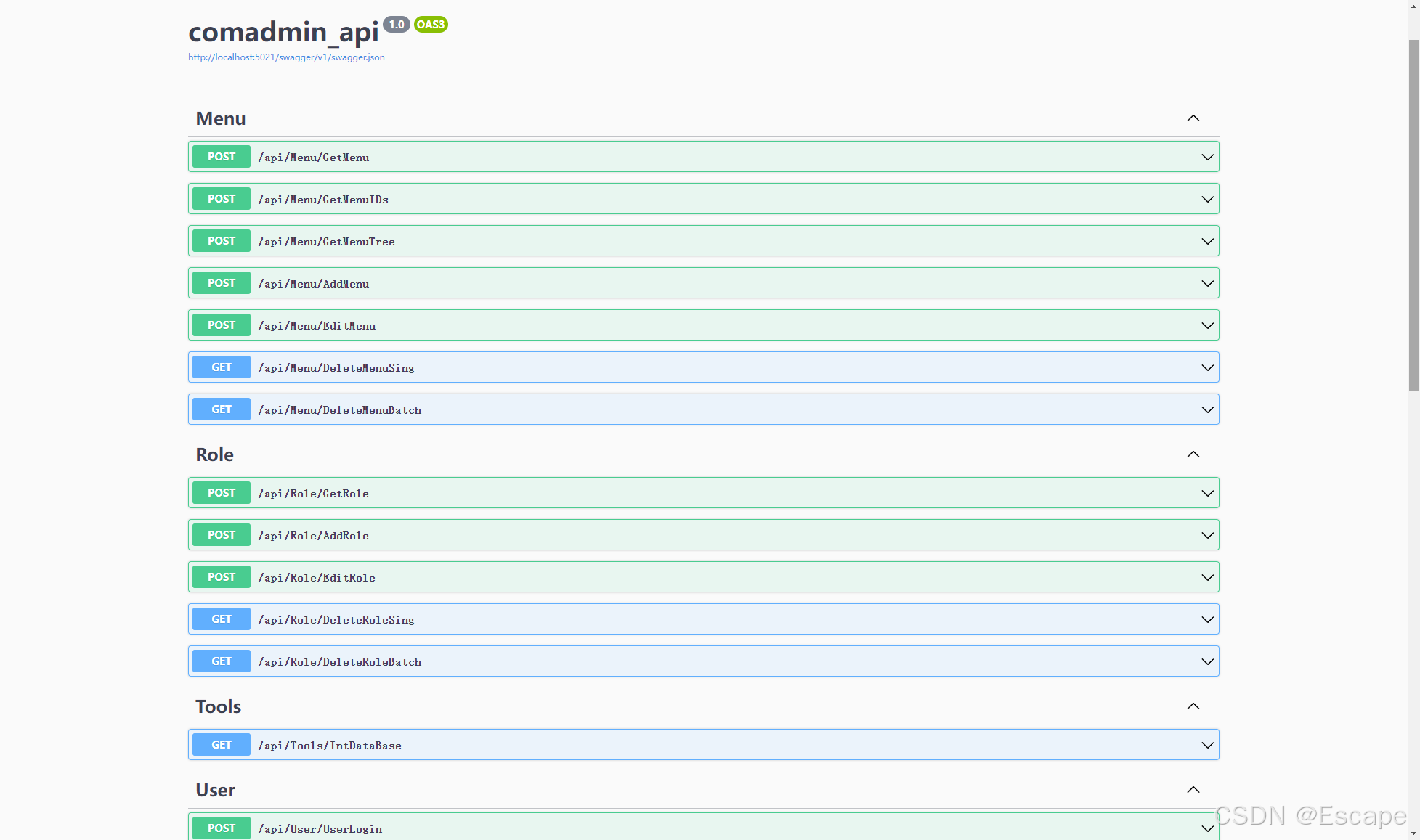Image resolution: width=1420 pixels, height=840 pixels.
Task: Click the Tools section heading
Action: pos(219,706)
